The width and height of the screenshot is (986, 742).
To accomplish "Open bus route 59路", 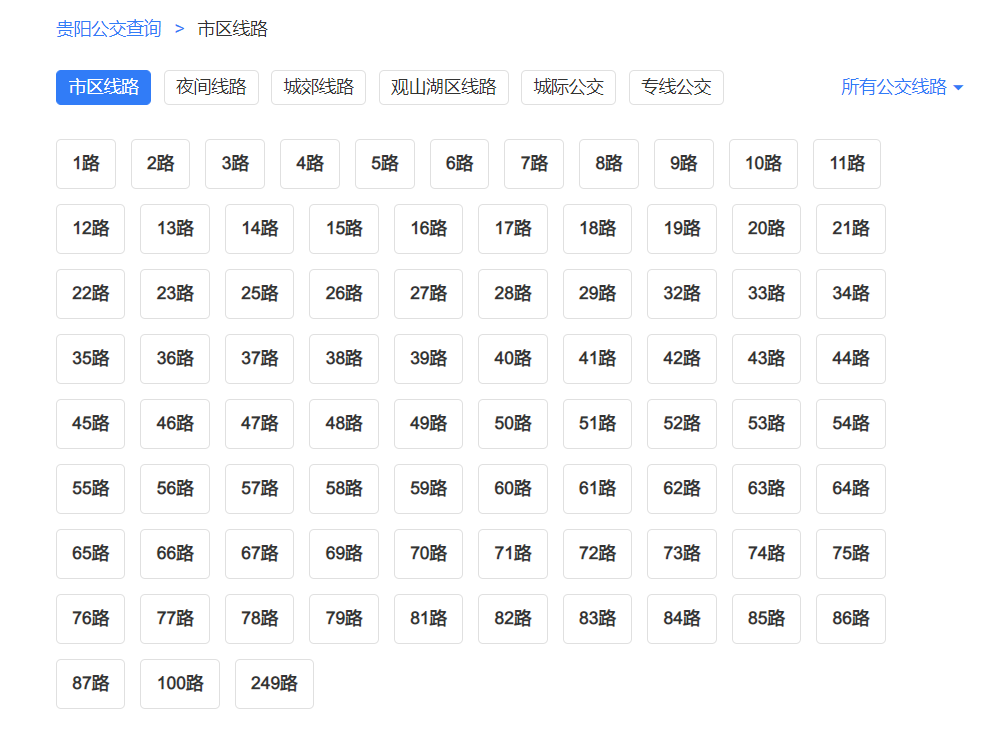I will (x=428, y=489).
